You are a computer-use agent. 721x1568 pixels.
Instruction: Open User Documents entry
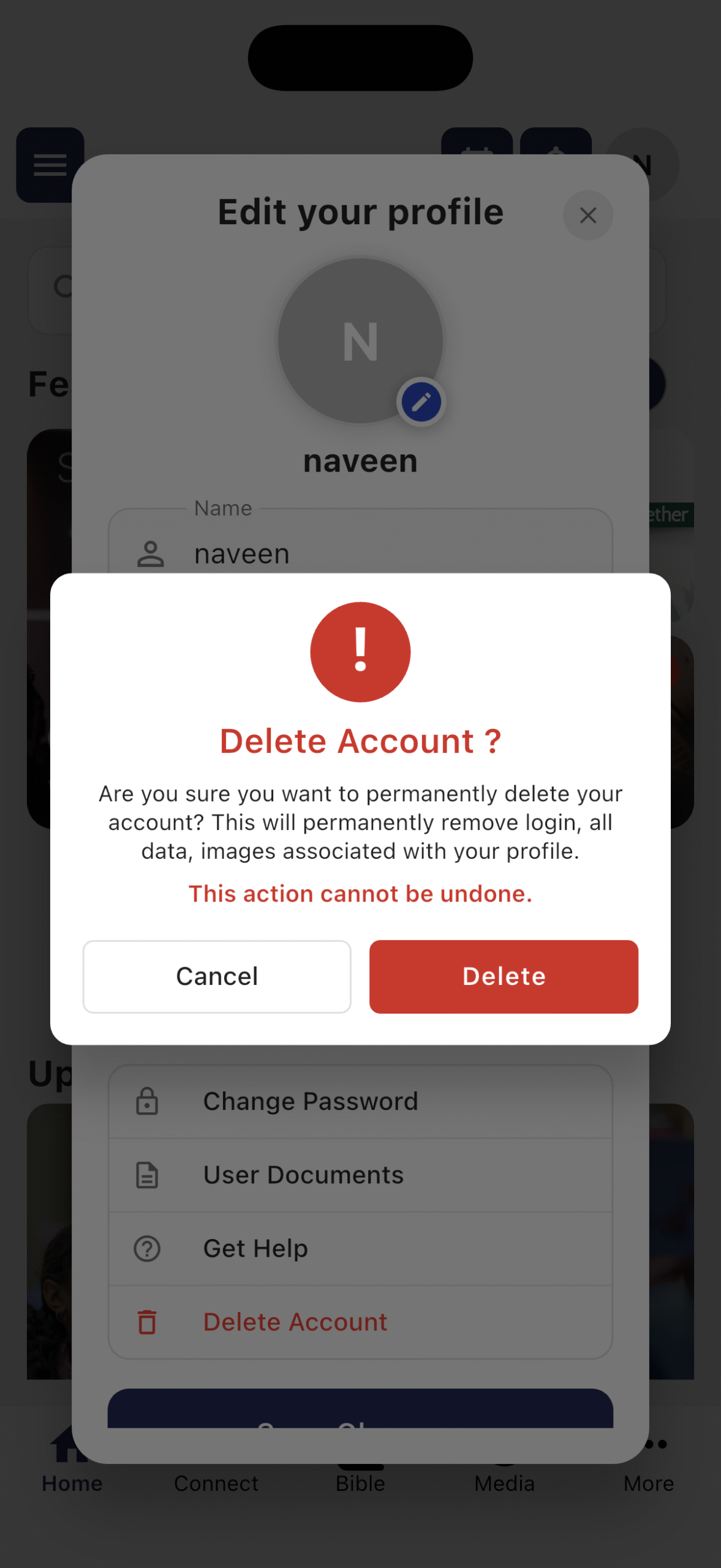pos(360,1175)
